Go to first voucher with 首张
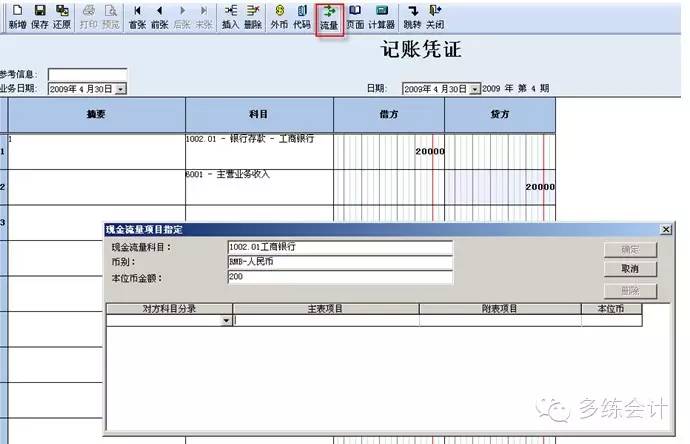The height and width of the screenshot is (444, 690). click(137, 17)
